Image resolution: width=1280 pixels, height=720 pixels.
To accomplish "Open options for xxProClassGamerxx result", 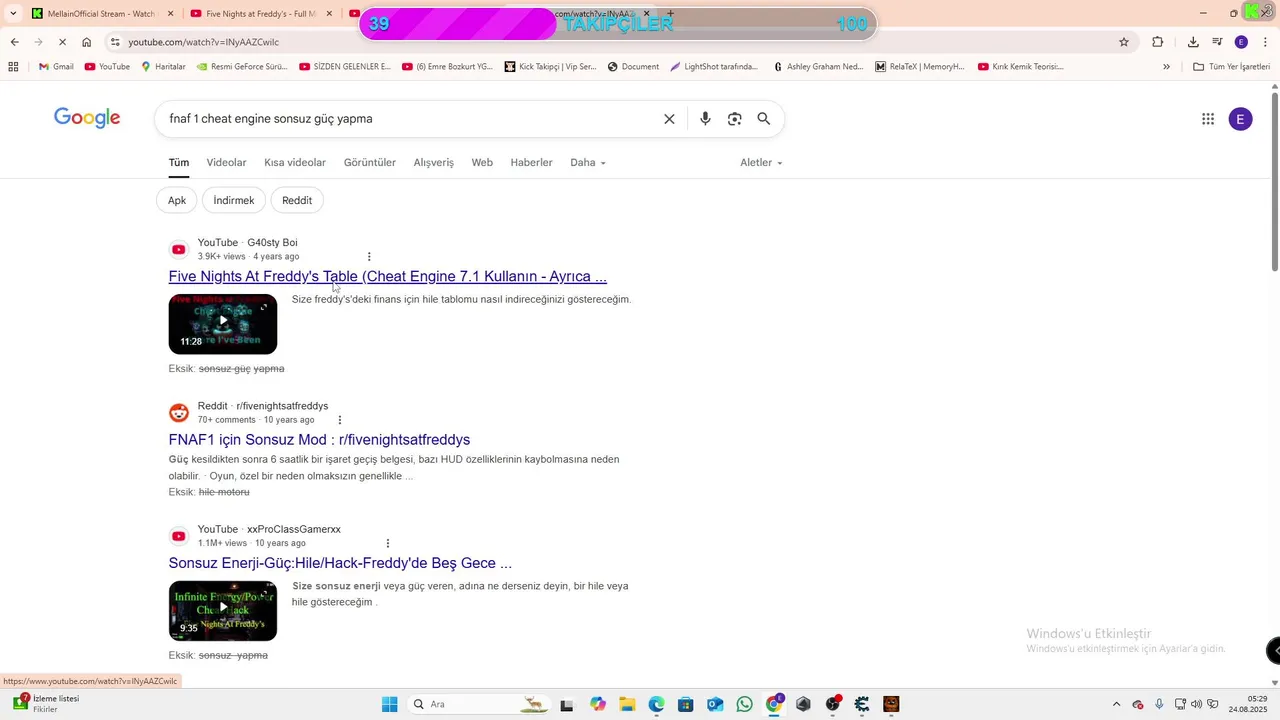I will pos(388,544).
